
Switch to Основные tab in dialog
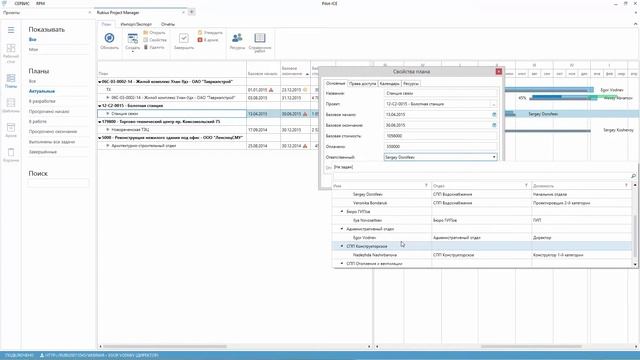coord(336,83)
